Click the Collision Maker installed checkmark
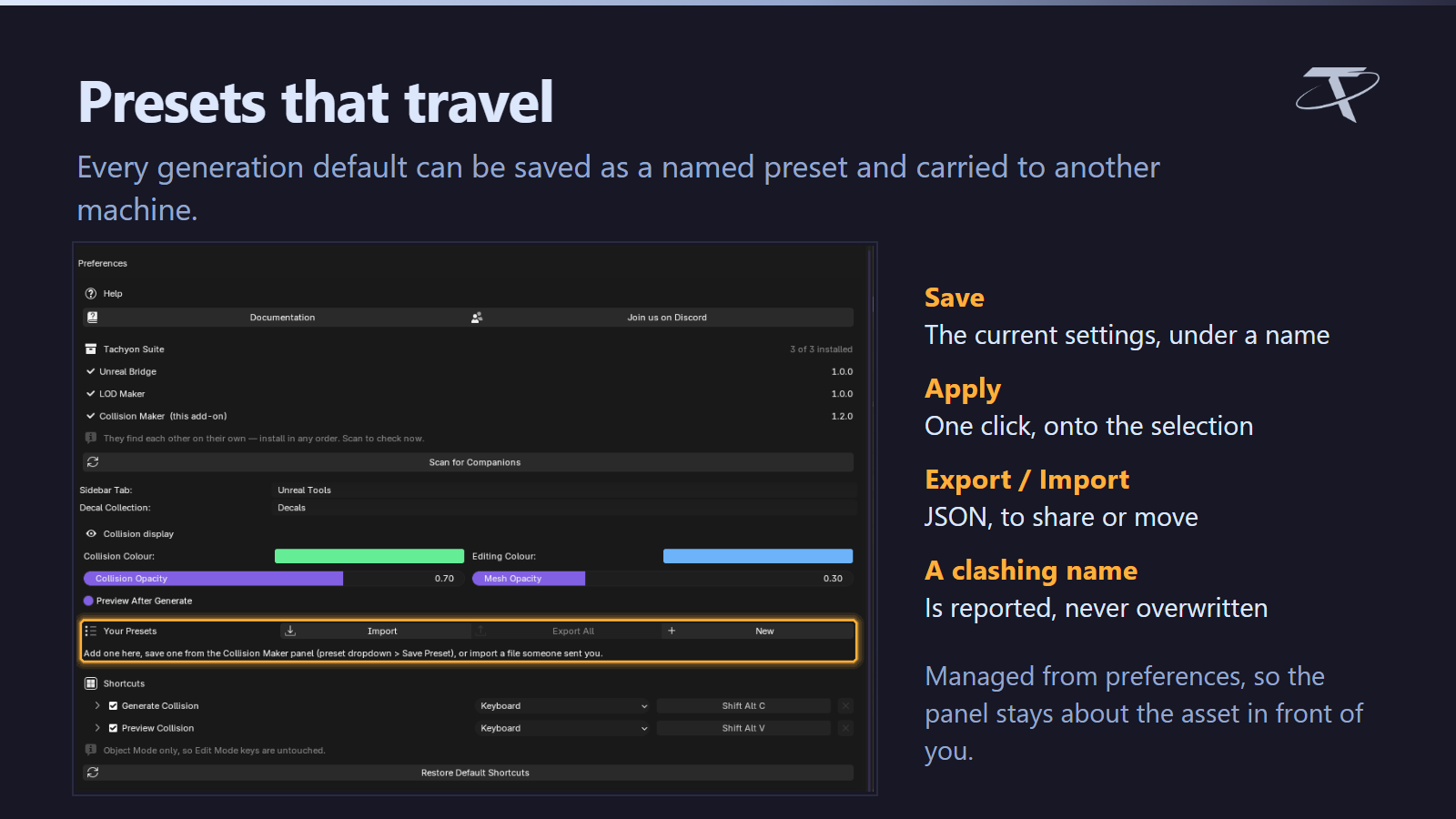Image resolution: width=1456 pixels, height=819 pixels. pos(91,416)
